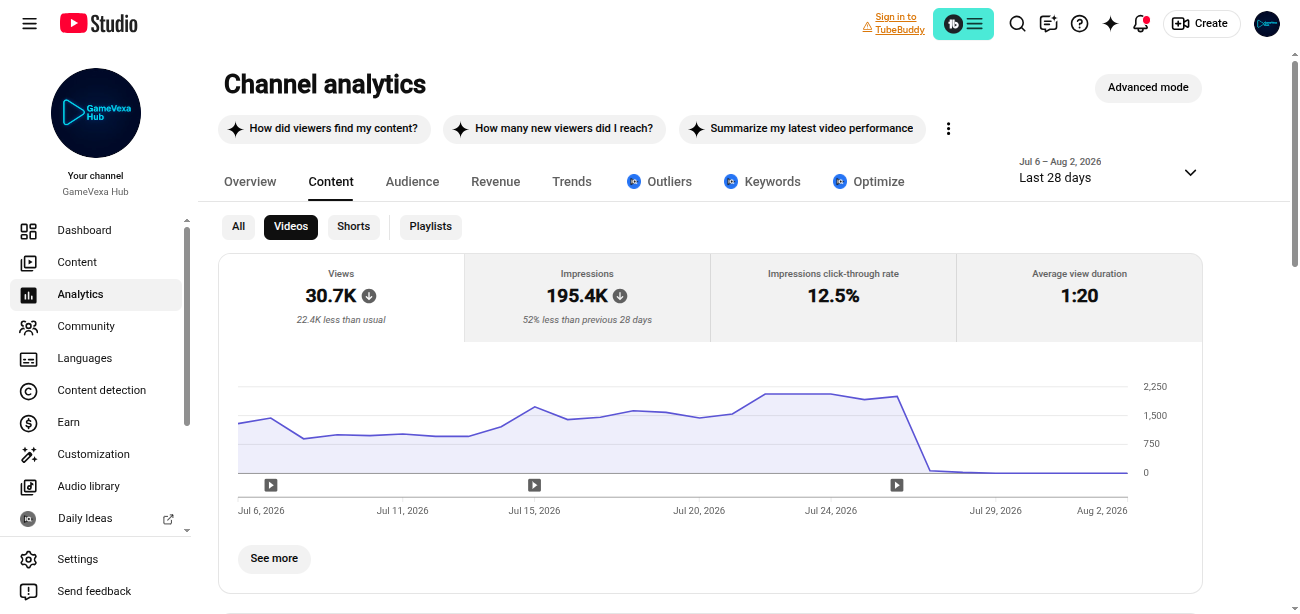Switch to the Trends tab

coord(572,182)
